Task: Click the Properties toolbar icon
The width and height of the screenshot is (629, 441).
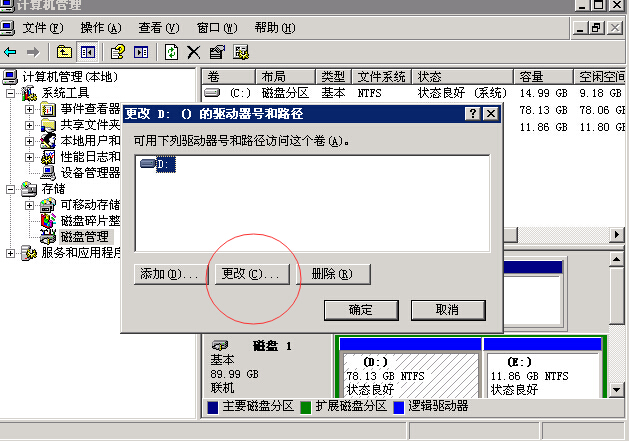Action: [217, 52]
